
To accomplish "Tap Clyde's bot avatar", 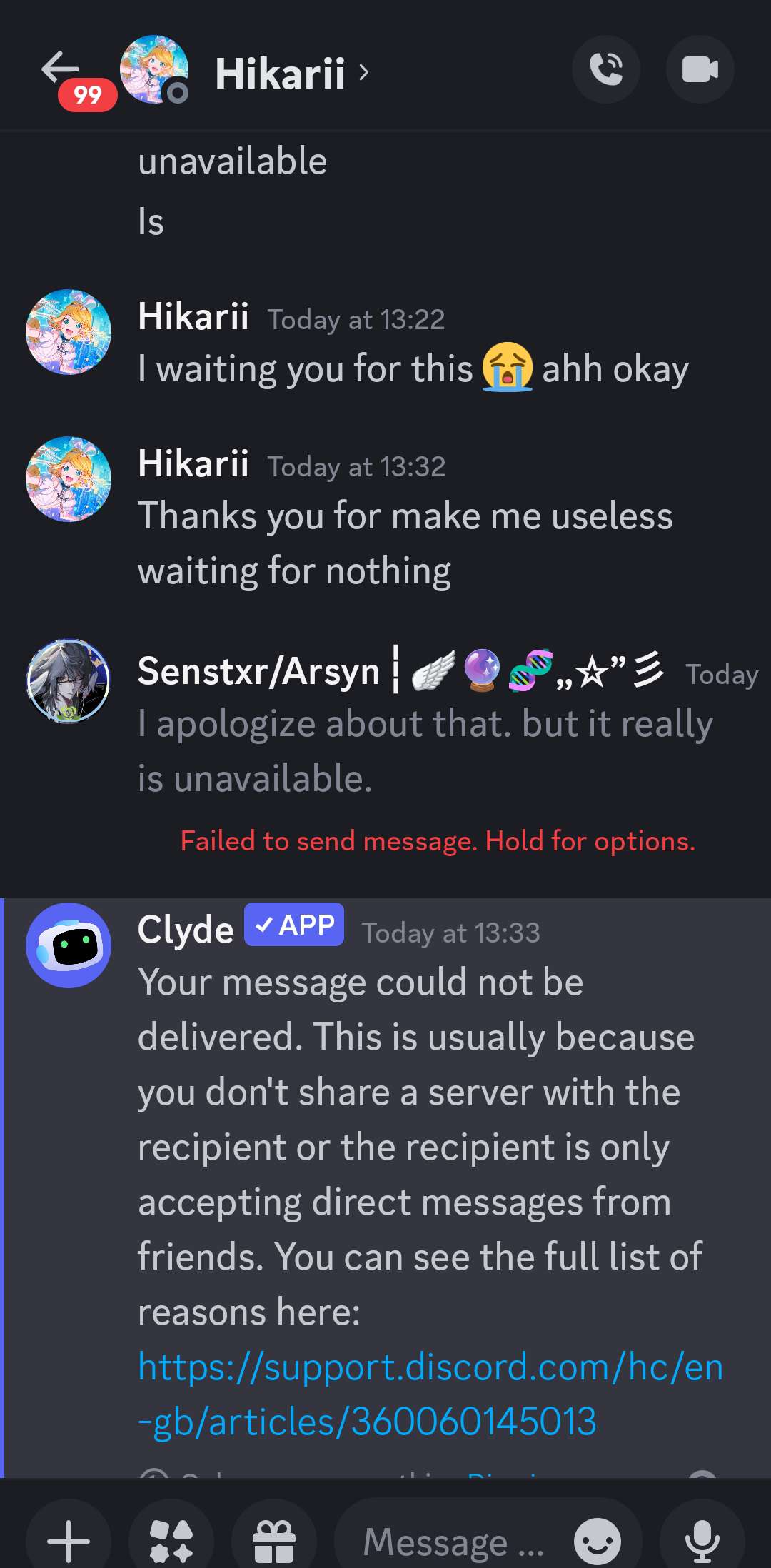I will [69, 945].
